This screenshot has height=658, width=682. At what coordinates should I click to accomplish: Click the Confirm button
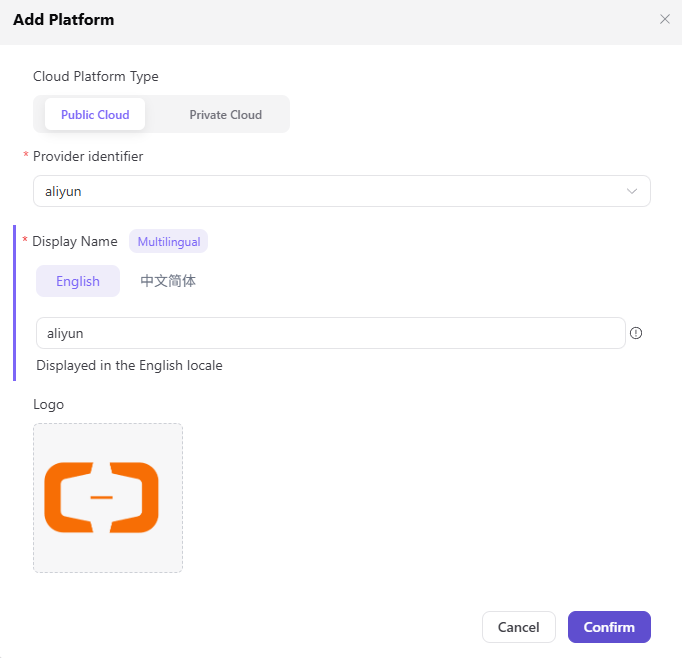(609, 627)
